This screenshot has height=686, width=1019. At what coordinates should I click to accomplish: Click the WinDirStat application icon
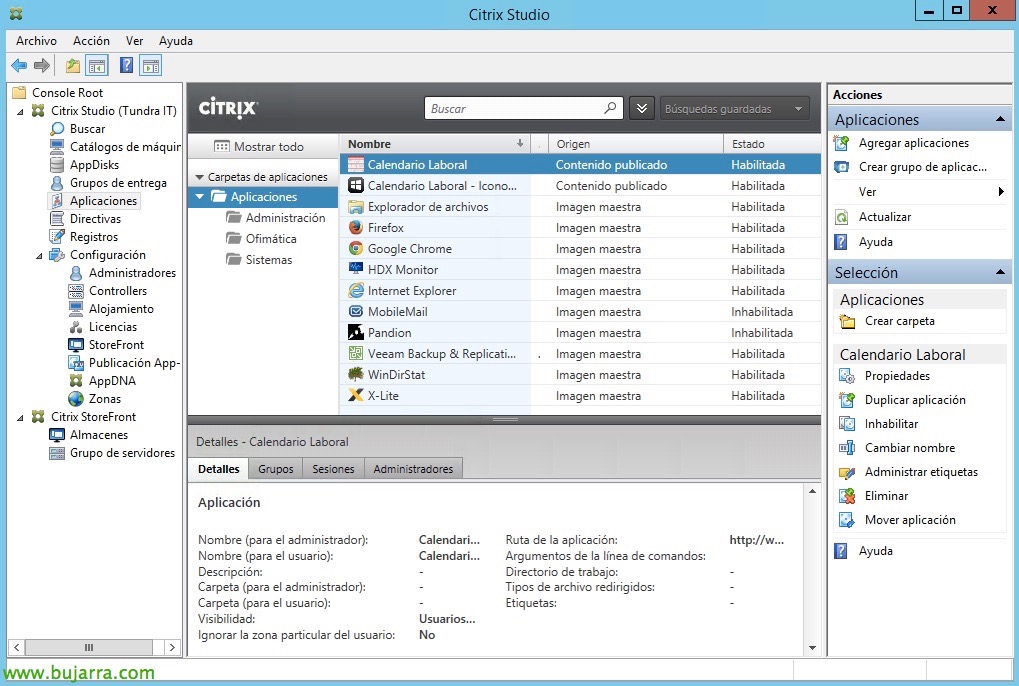coord(356,375)
